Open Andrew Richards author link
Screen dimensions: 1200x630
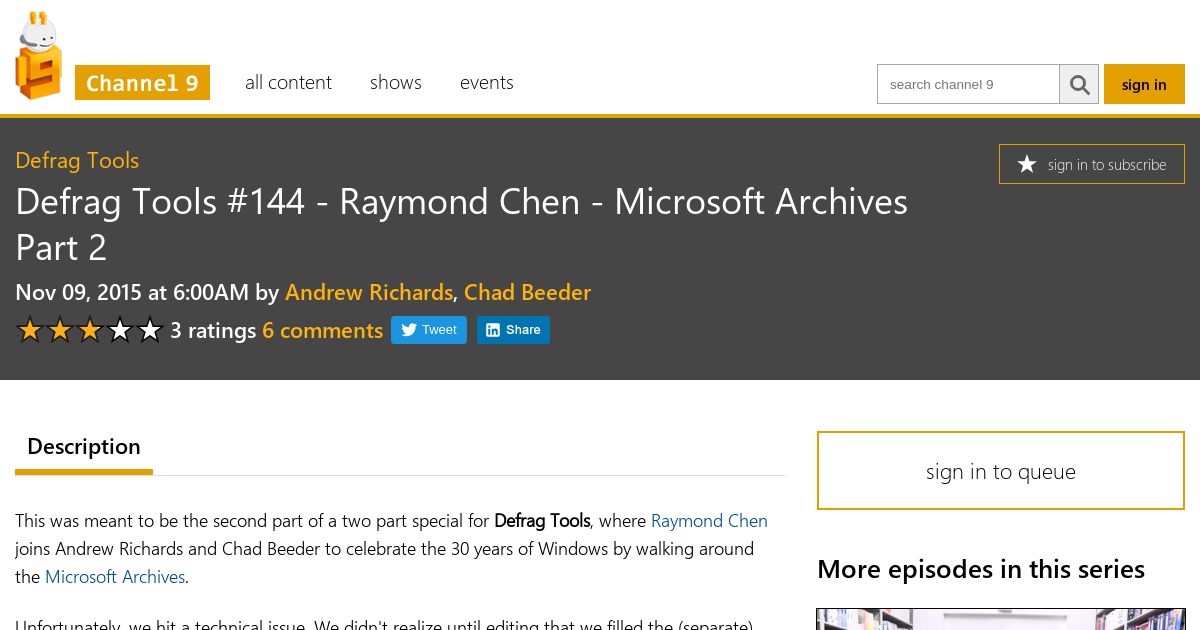coord(369,292)
